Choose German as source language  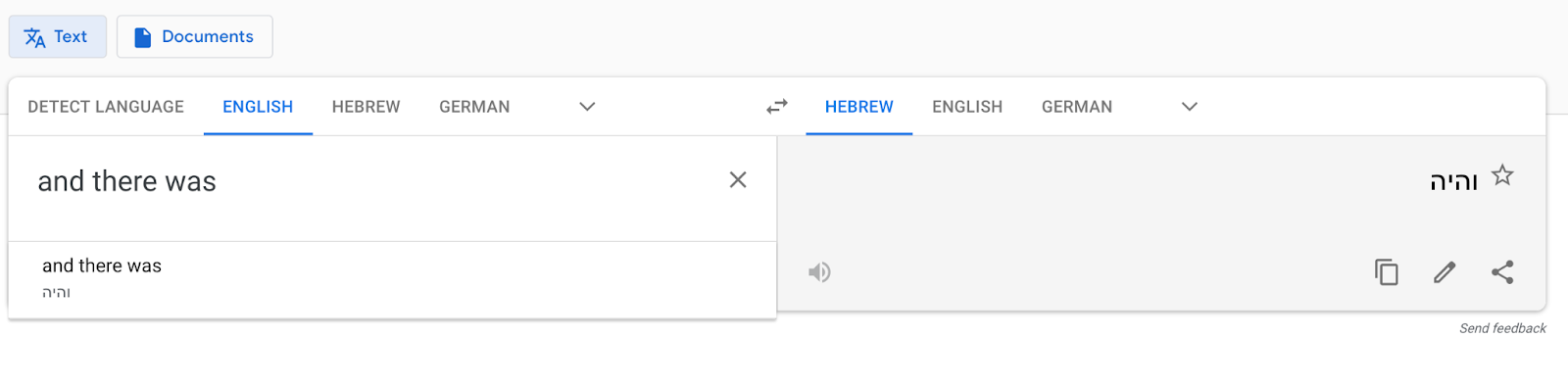point(474,107)
